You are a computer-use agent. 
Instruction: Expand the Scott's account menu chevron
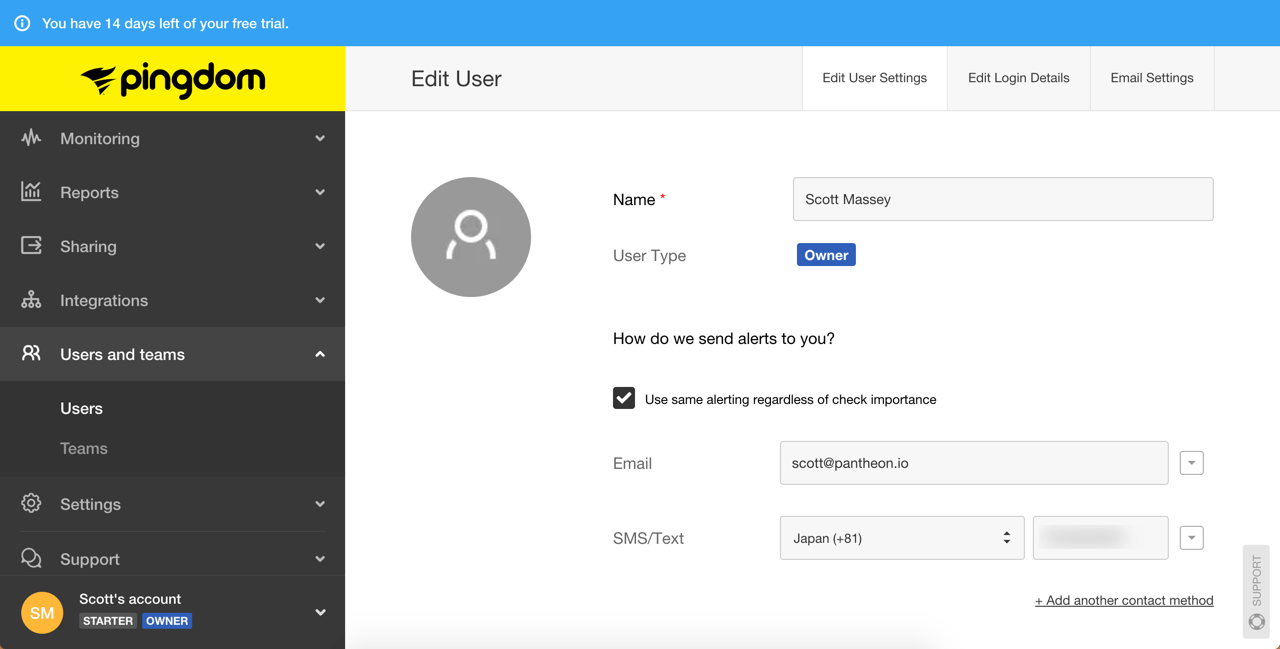click(x=320, y=612)
